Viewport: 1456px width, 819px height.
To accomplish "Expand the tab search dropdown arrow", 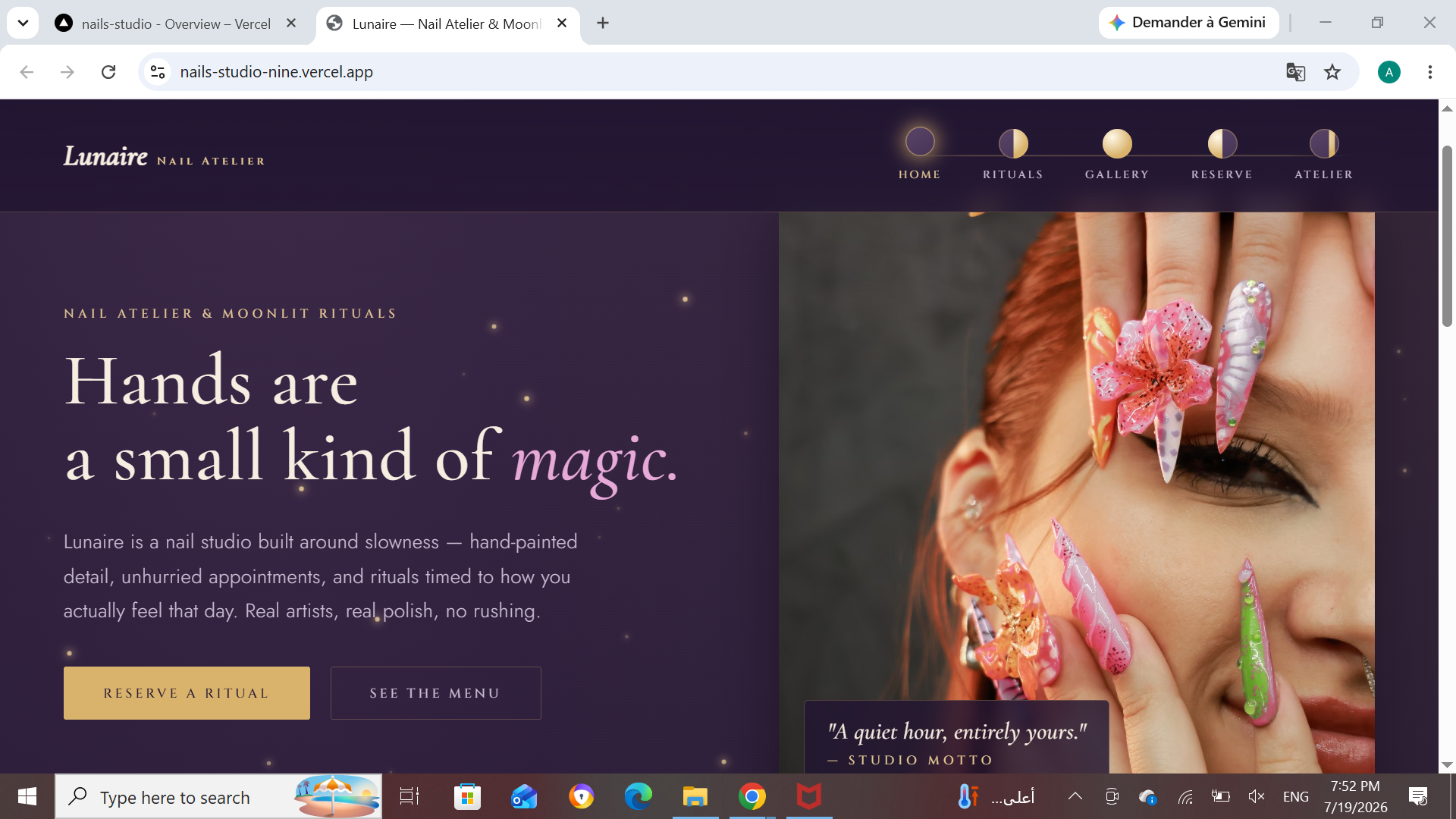I will (x=23, y=23).
